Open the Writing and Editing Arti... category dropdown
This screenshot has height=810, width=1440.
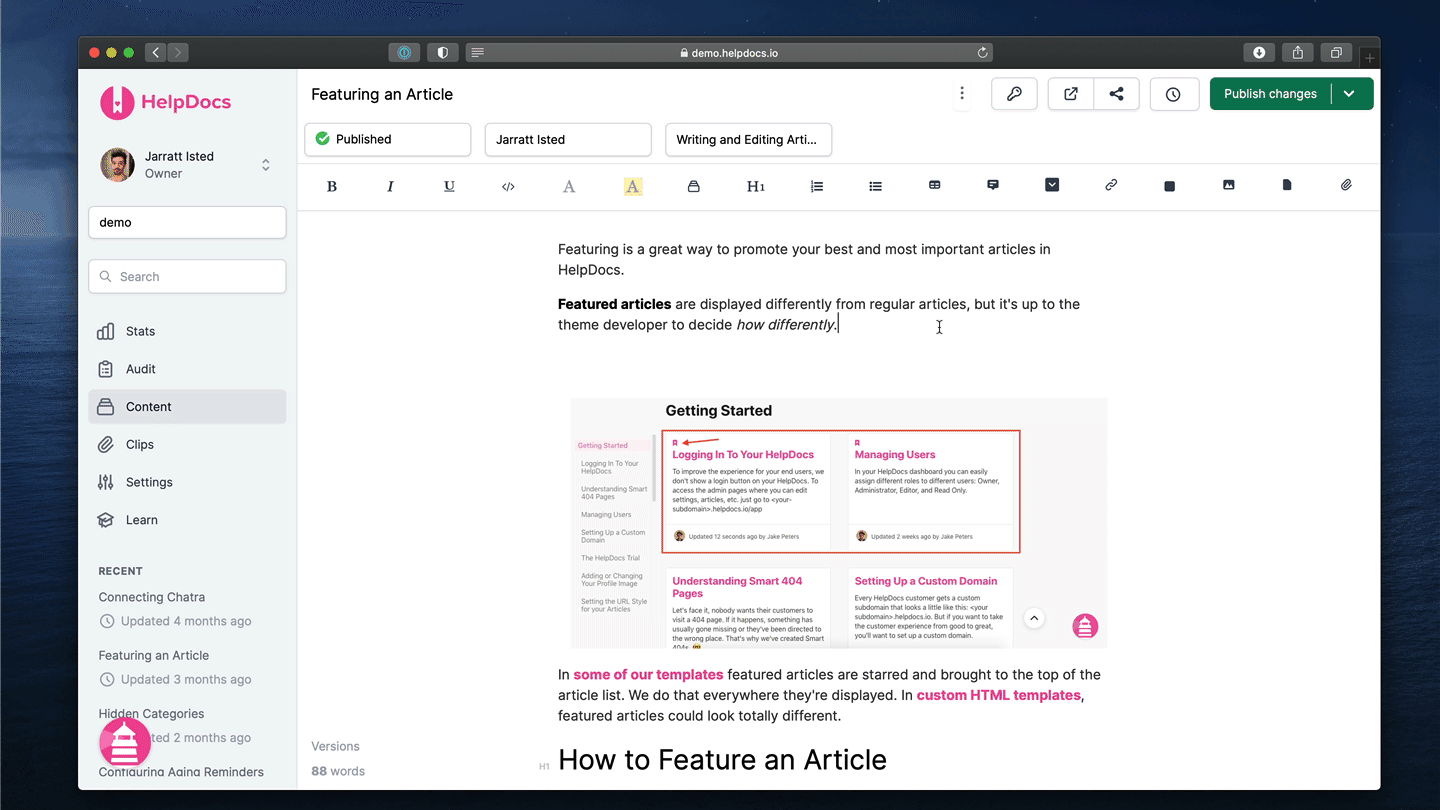point(748,139)
